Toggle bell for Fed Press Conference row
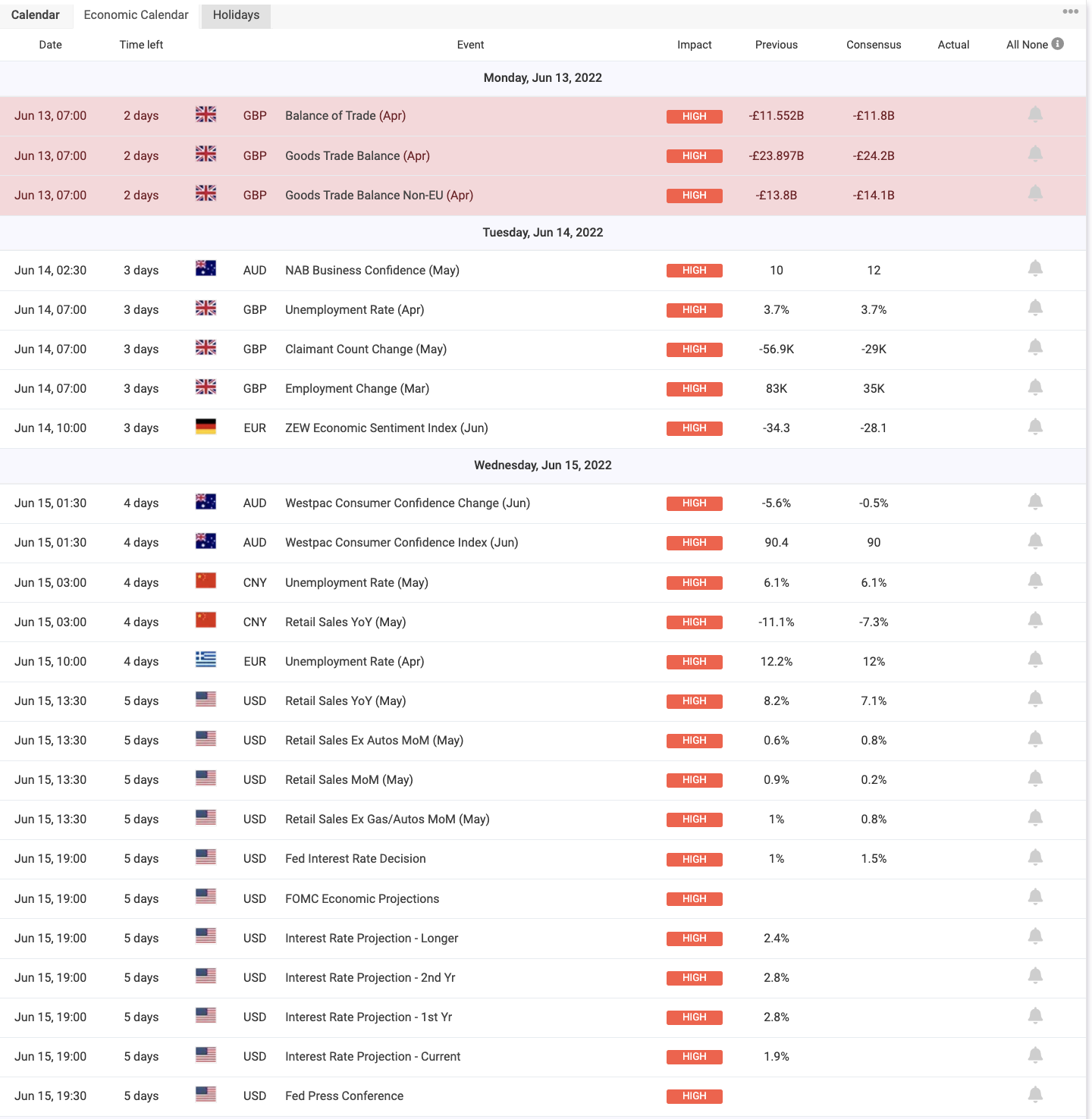This screenshot has width=1092, height=1119. pyautogui.click(x=1035, y=1095)
